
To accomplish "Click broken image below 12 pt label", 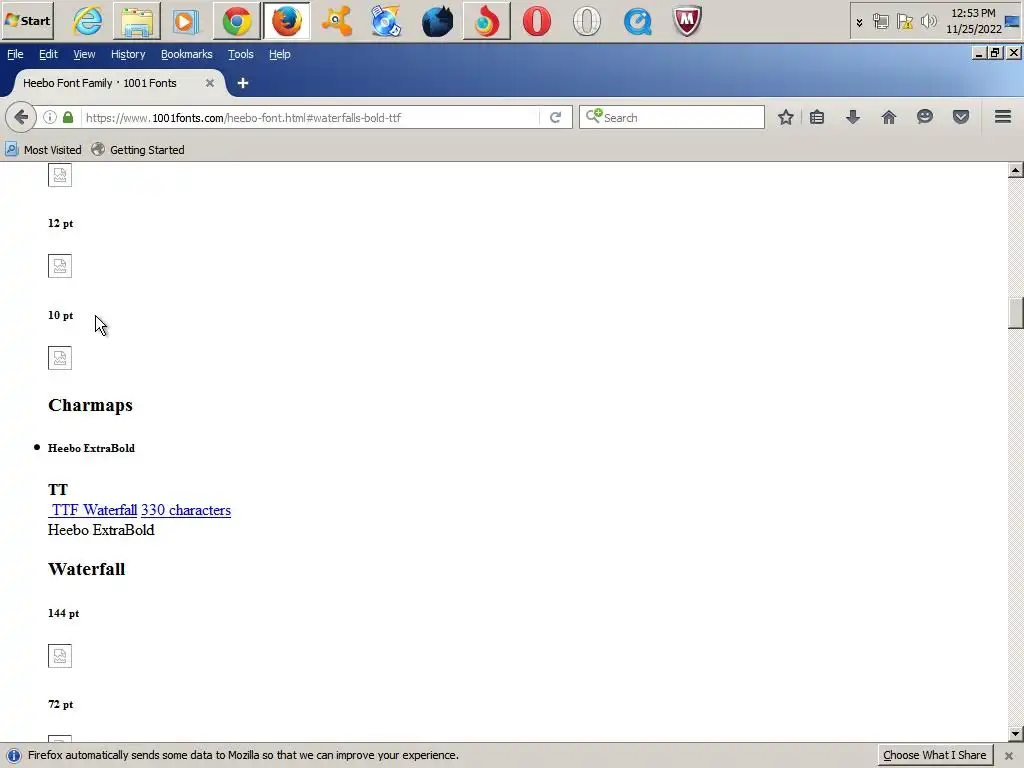I will (x=60, y=266).
